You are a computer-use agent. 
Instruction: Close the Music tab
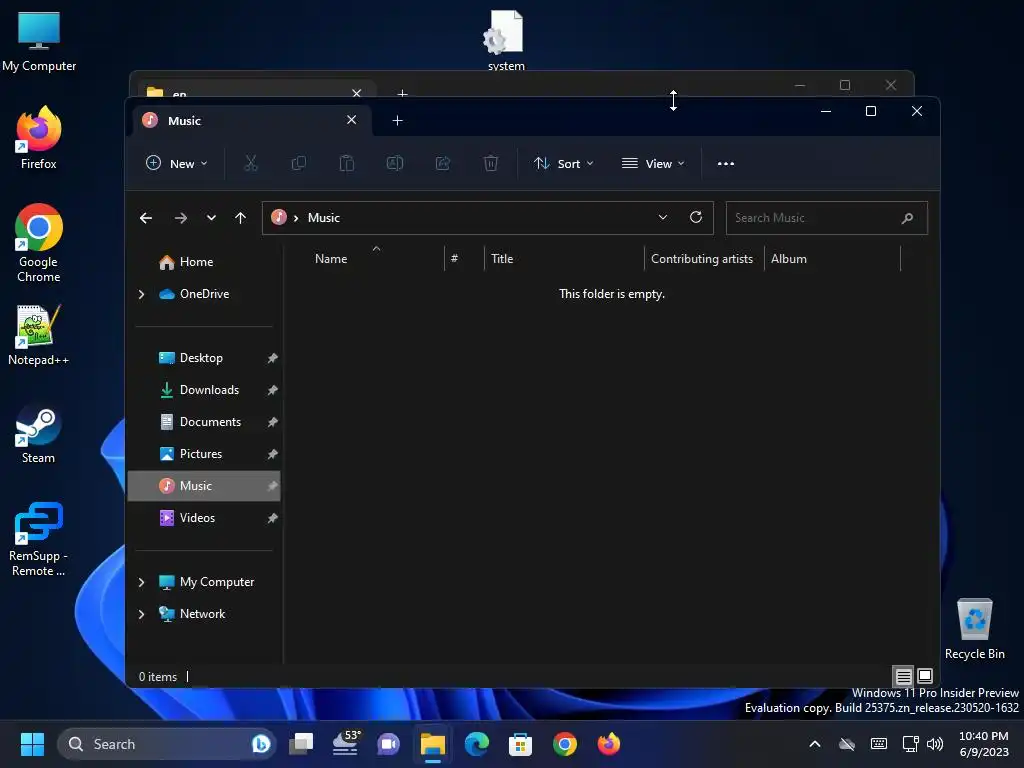[351, 120]
